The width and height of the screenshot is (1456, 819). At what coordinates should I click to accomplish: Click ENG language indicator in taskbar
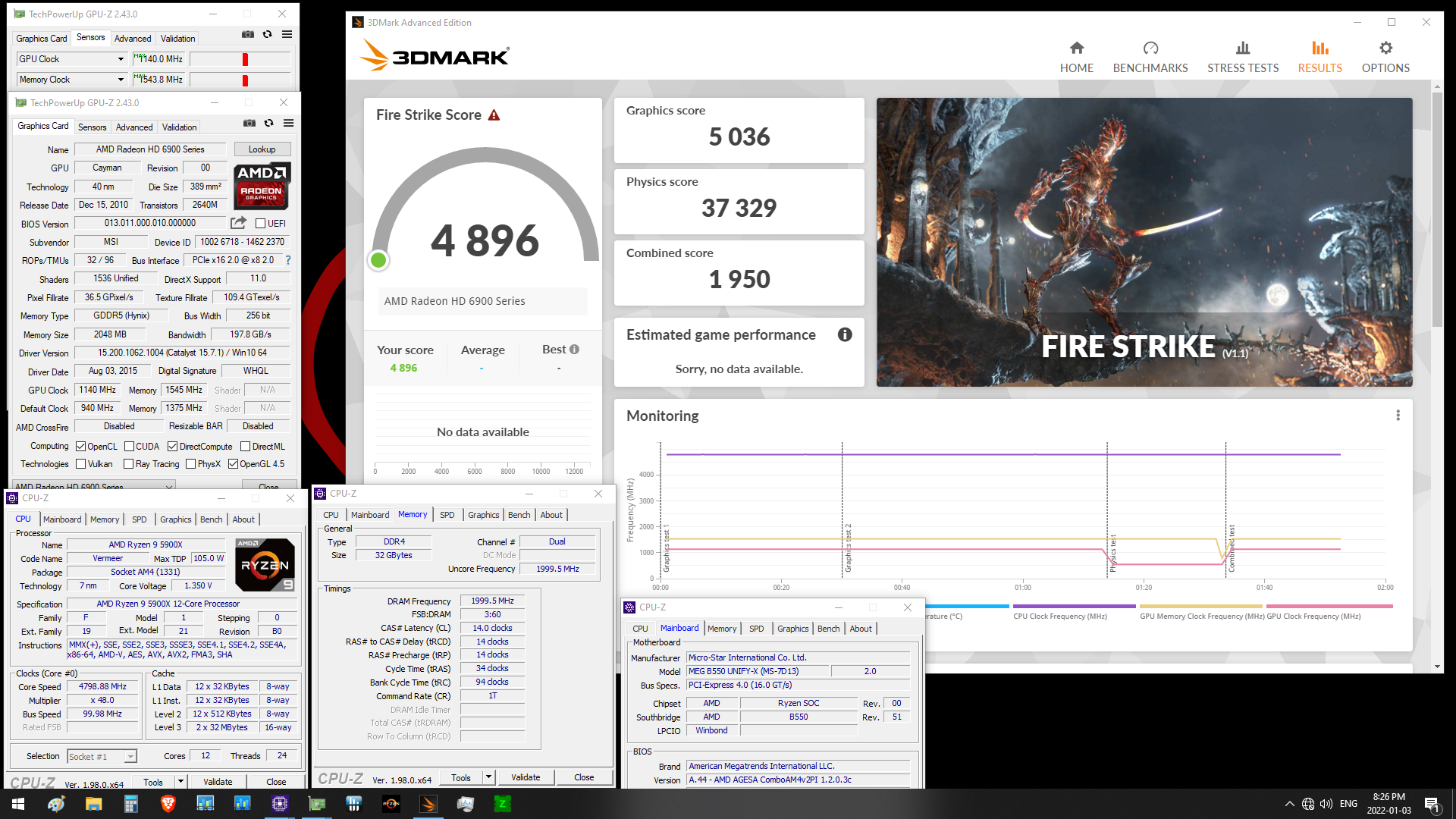coord(1348,804)
